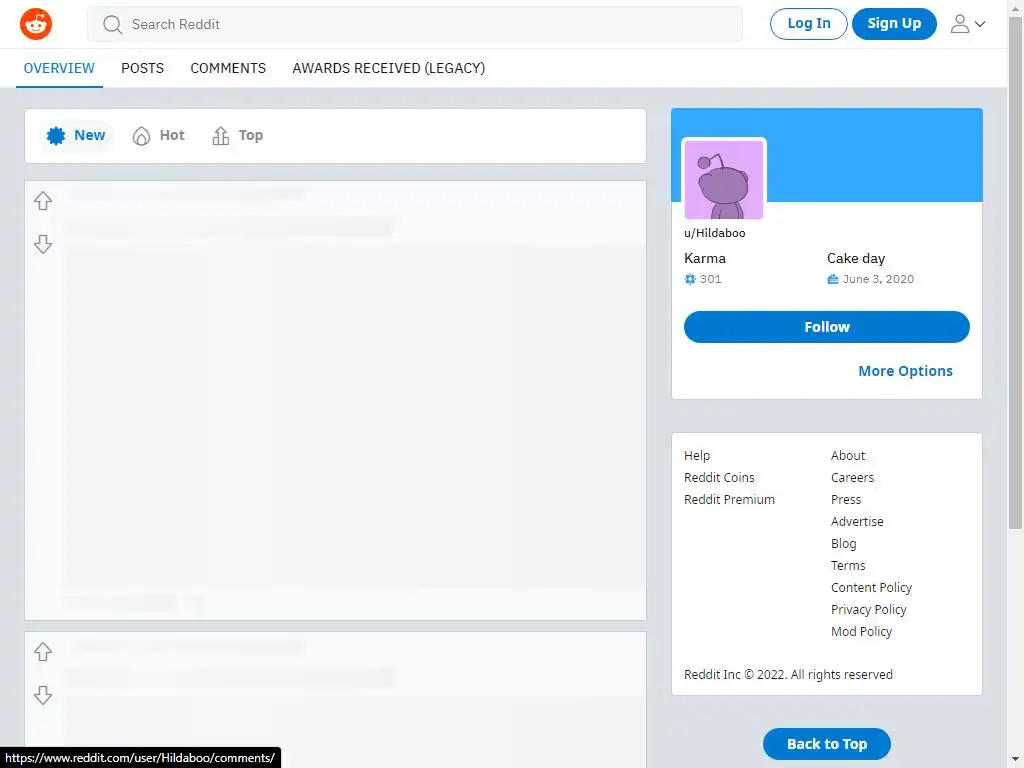Click the Log In button
The height and width of the screenshot is (768, 1024).
click(808, 24)
